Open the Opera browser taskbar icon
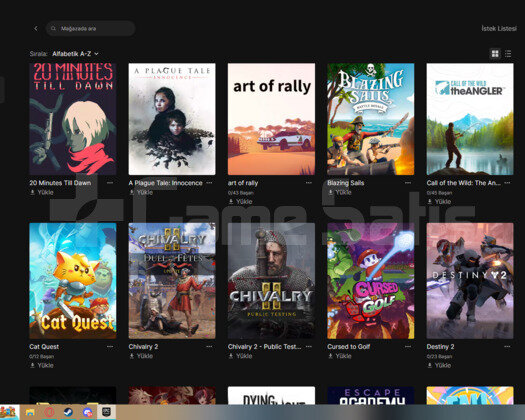The width and height of the screenshot is (525, 420). 49,412
